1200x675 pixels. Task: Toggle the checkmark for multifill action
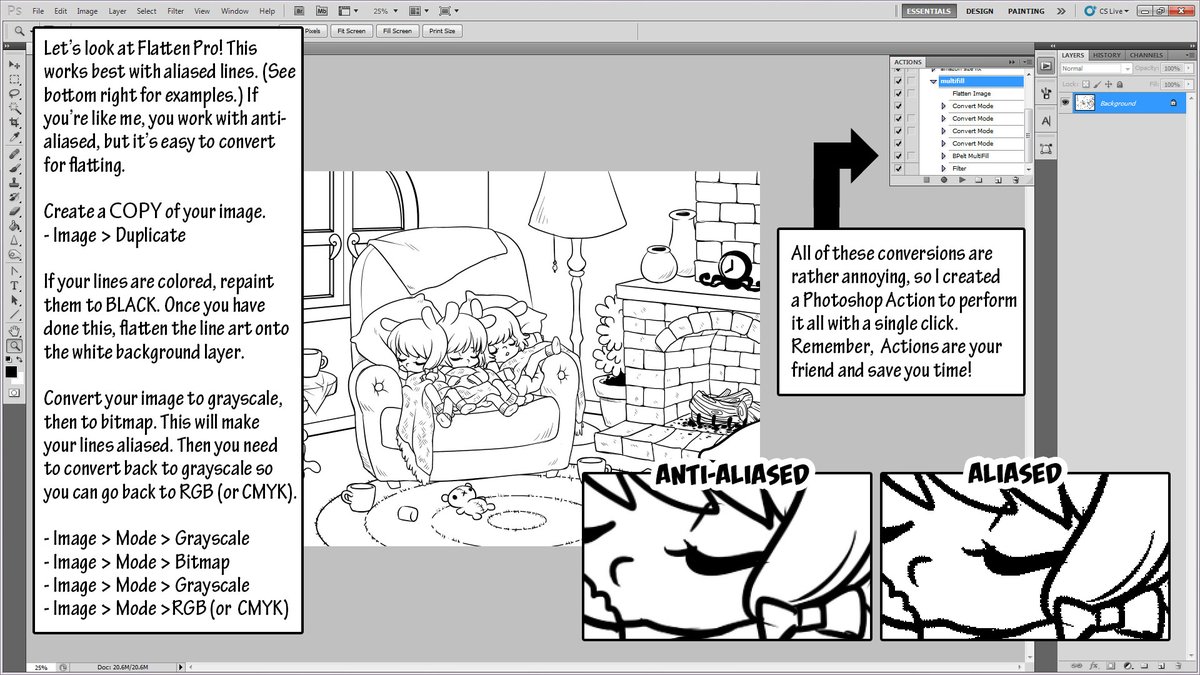tap(898, 81)
